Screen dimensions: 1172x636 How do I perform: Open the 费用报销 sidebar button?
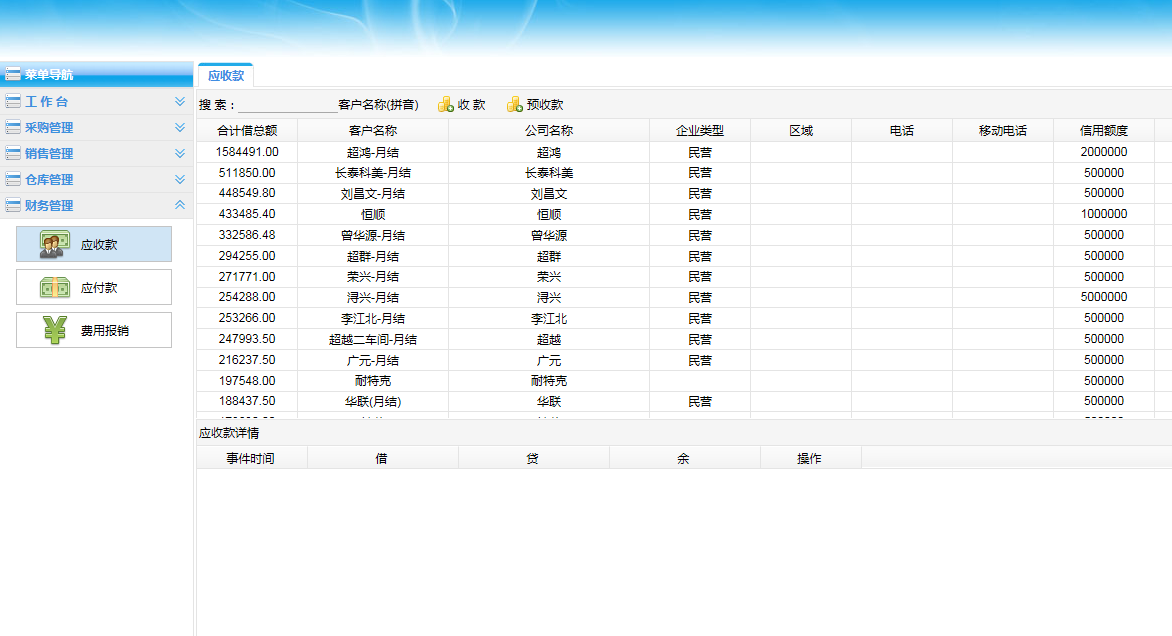pyautogui.click(x=94, y=330)
